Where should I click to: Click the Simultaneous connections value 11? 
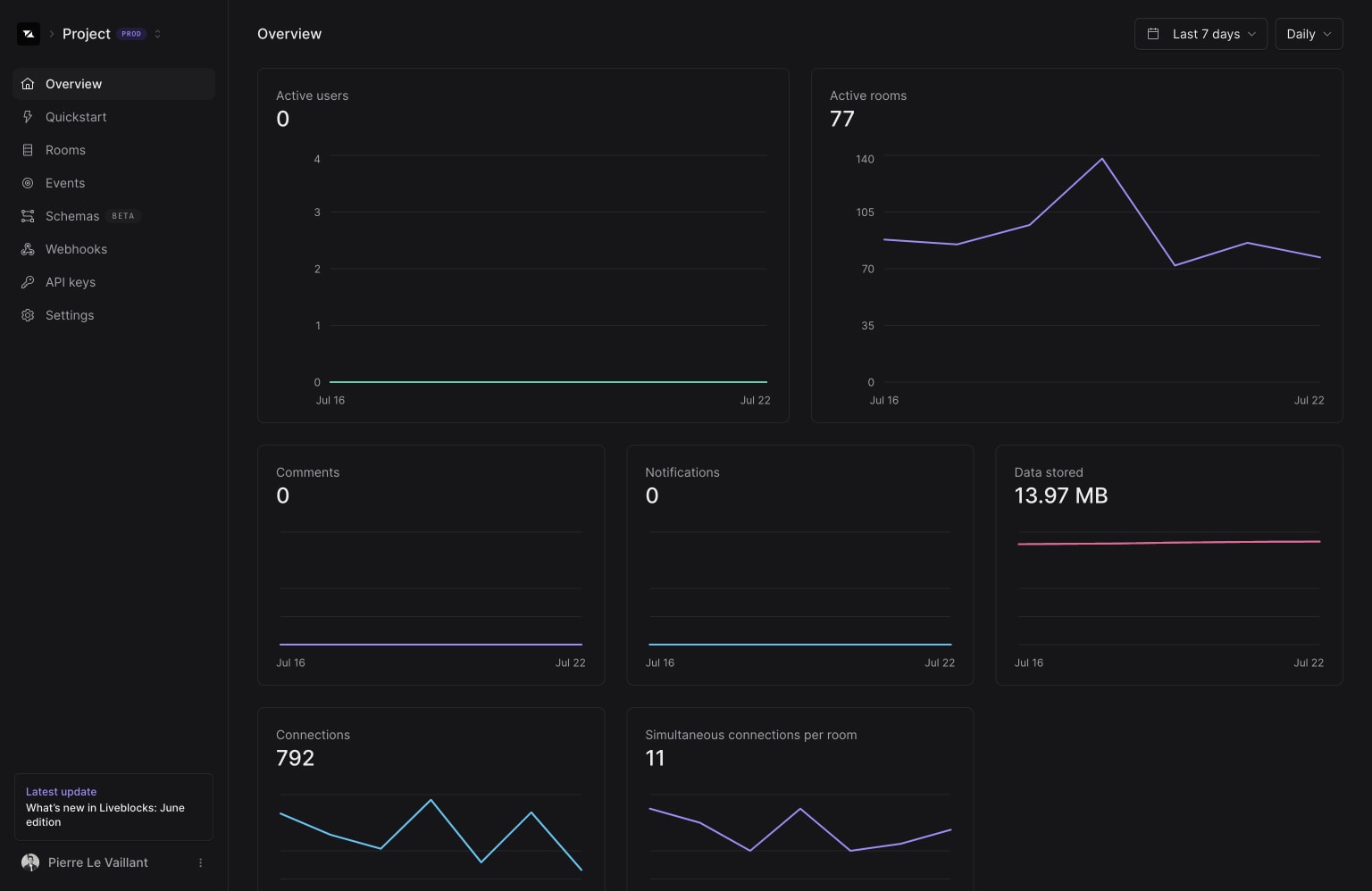tap(655, 758)
